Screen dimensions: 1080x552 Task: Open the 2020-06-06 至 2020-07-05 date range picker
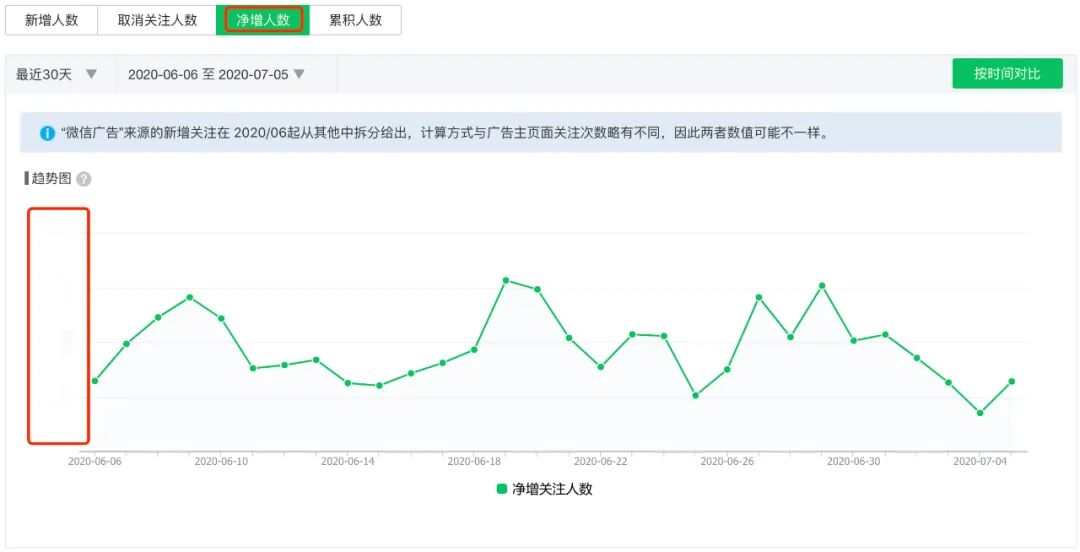click(216, 74)
